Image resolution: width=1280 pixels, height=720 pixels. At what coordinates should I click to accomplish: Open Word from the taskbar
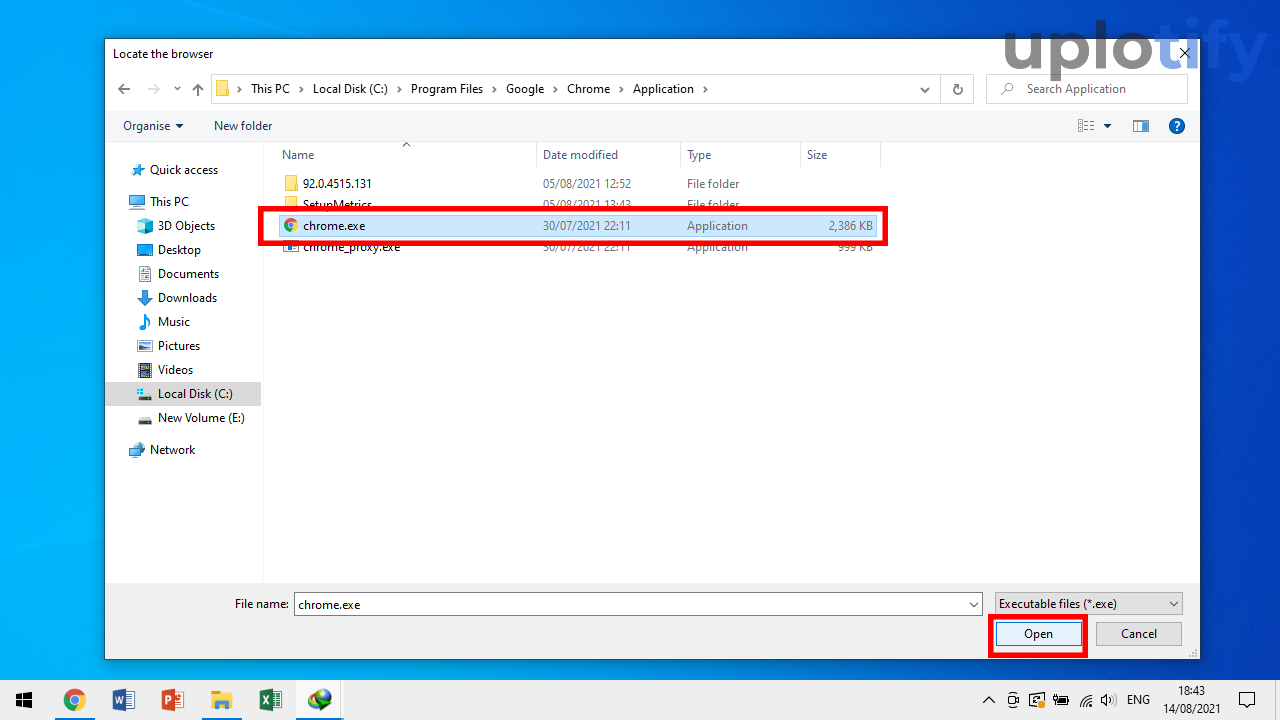[123, 700]
